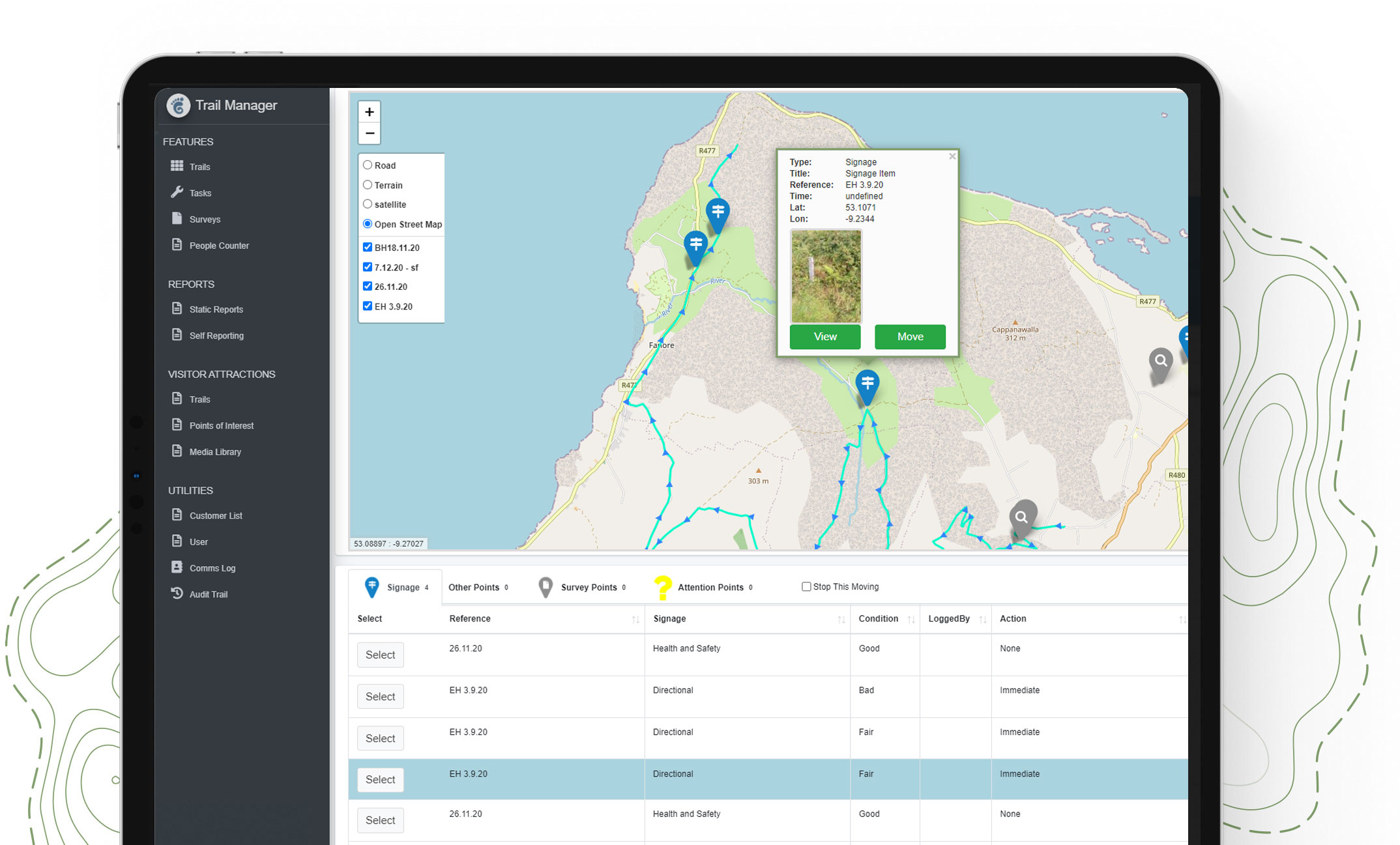This screenshot has height=845, width=1400.
Task: Open Audit Trail history icon
Action: (177, 593)
